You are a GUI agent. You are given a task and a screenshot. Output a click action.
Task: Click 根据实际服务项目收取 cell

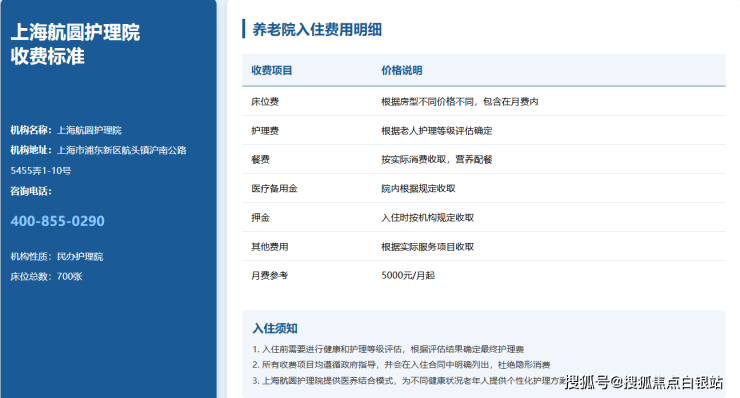(x=428, y=247)
